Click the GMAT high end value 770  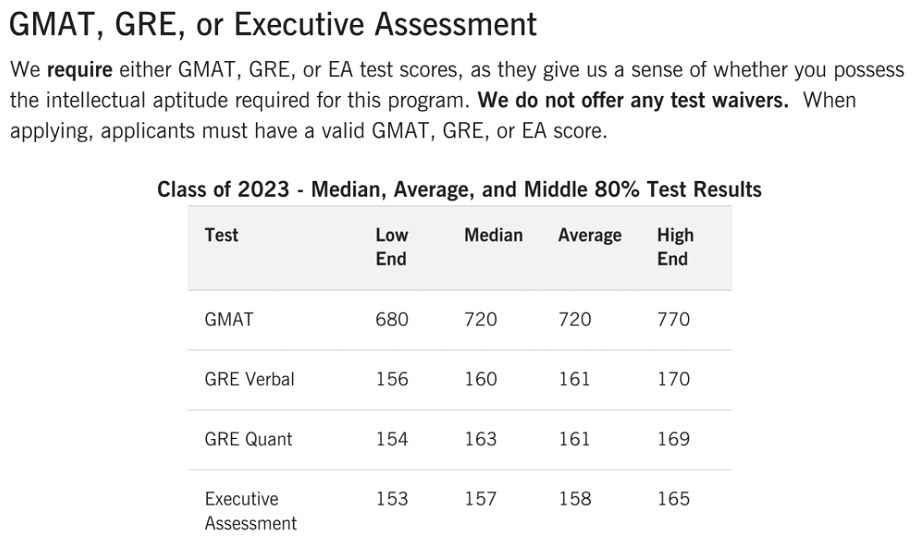point(673,320)
